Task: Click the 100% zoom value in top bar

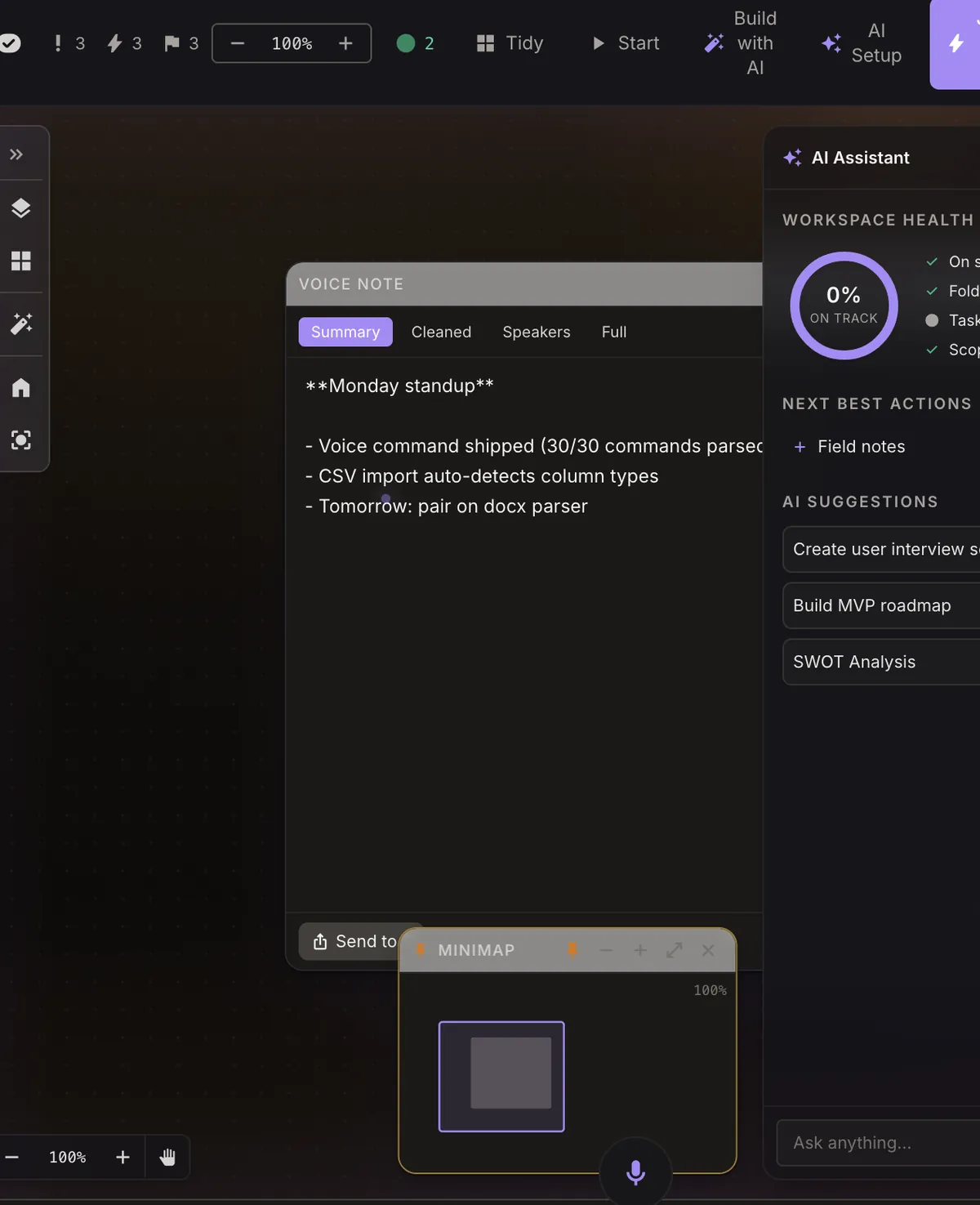Action: pos(292,43)
